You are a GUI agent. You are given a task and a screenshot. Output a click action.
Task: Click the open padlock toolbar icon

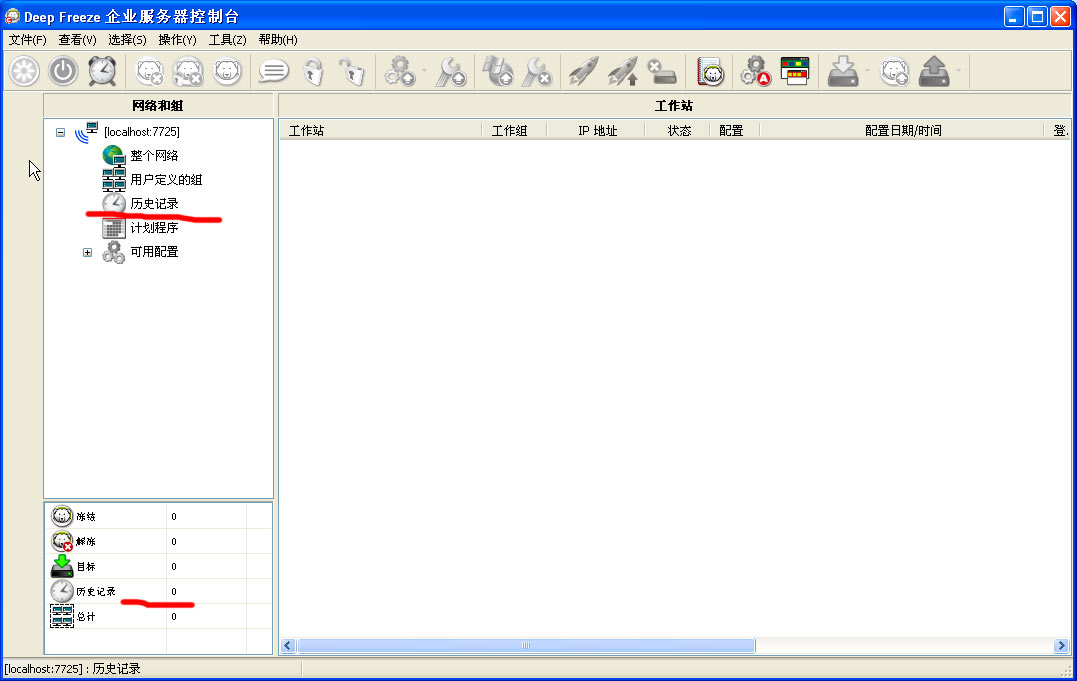tap(351, 71)
